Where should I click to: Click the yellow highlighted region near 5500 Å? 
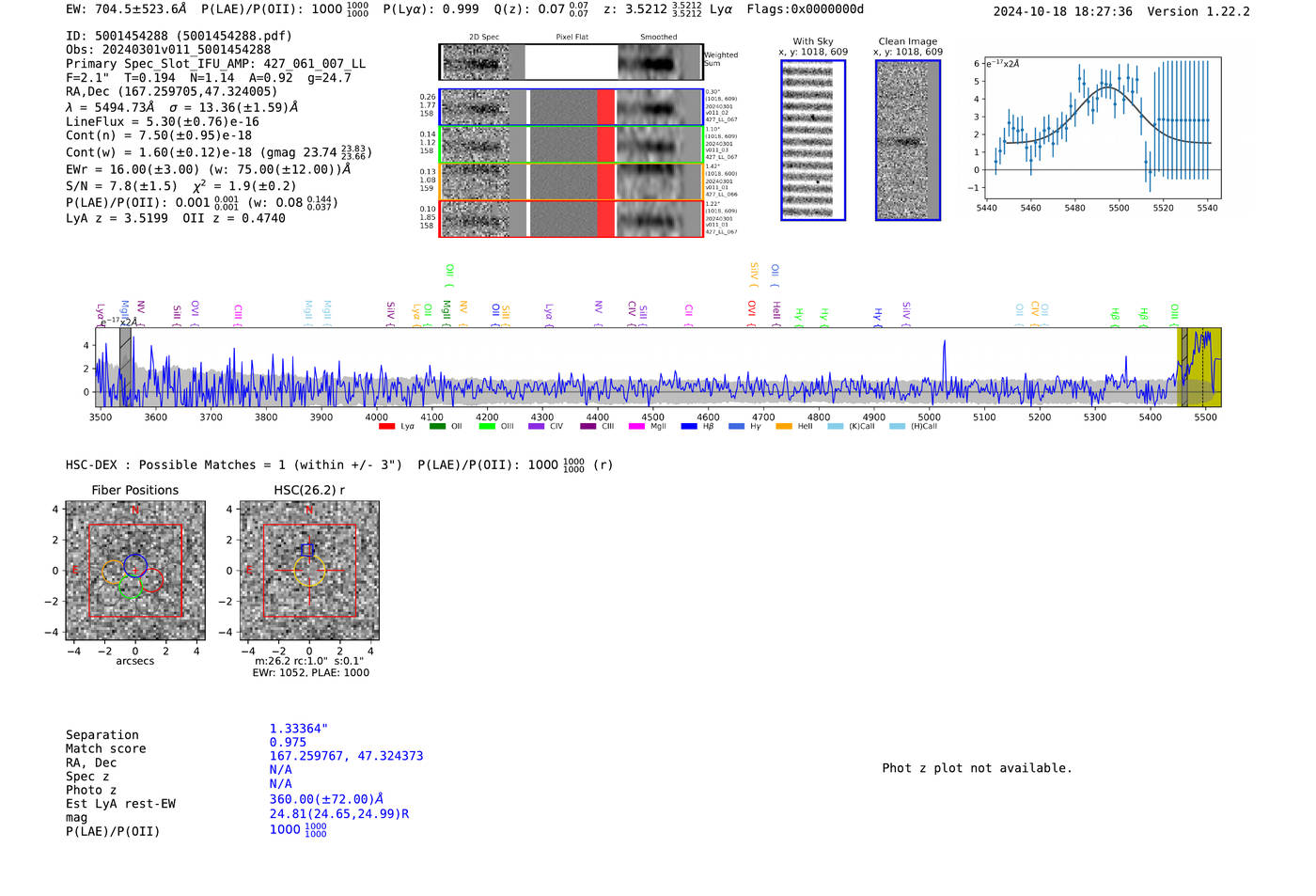[x=1199, y=367]
